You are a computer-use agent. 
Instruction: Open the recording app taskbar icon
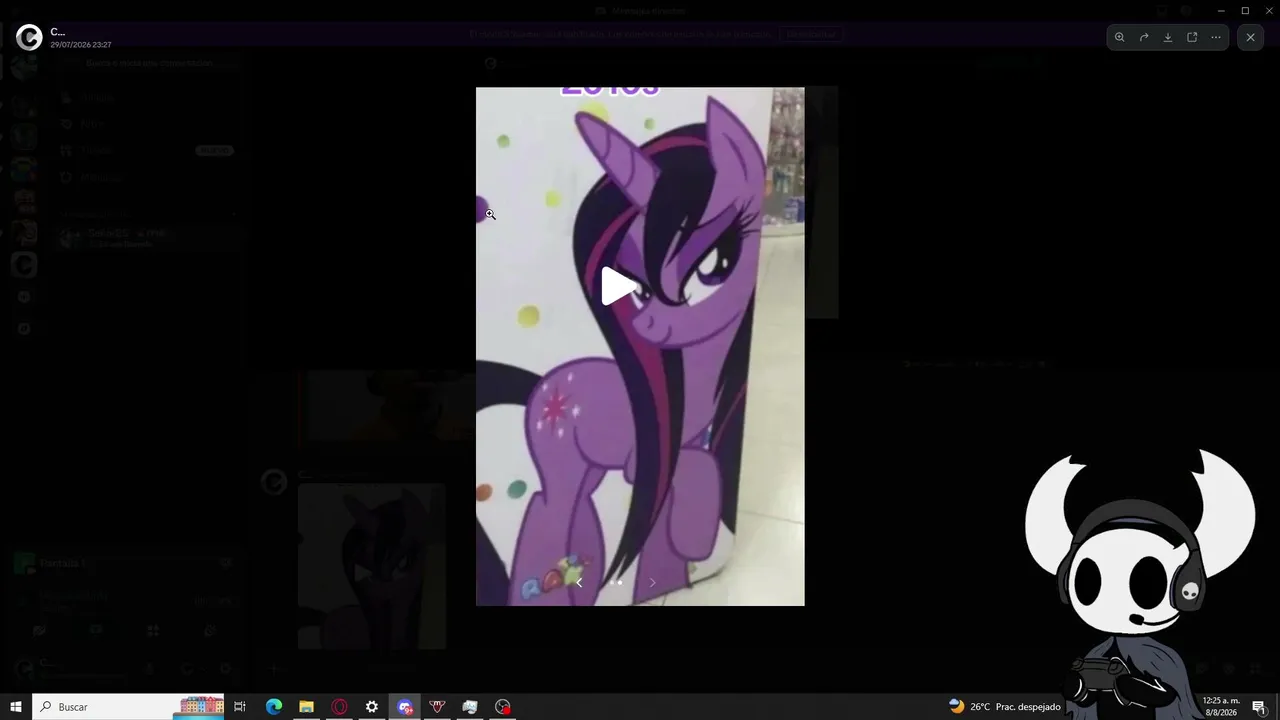503,707
